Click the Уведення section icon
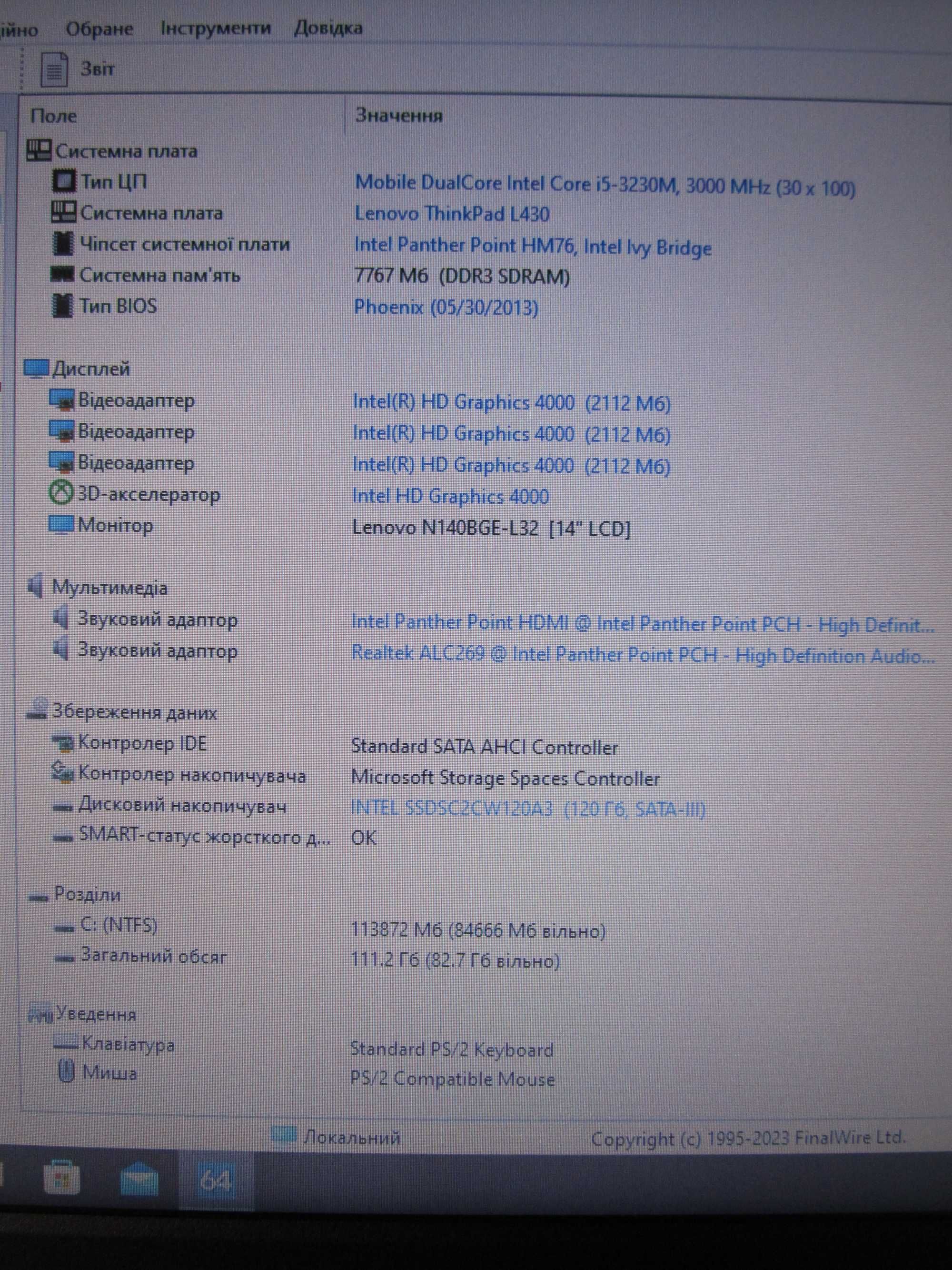 [x=40, y=1013]
